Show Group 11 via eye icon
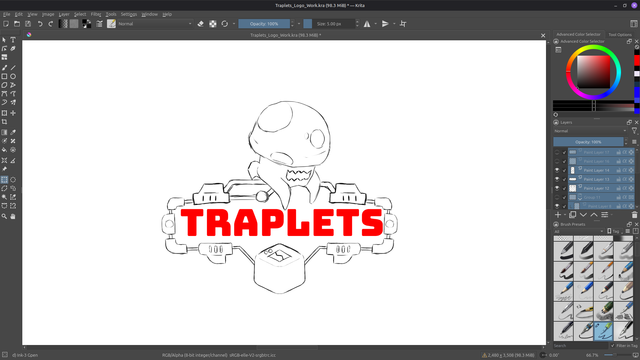Image resolution: width=640 pixels, height=360 pixels. tap(557, 197)
